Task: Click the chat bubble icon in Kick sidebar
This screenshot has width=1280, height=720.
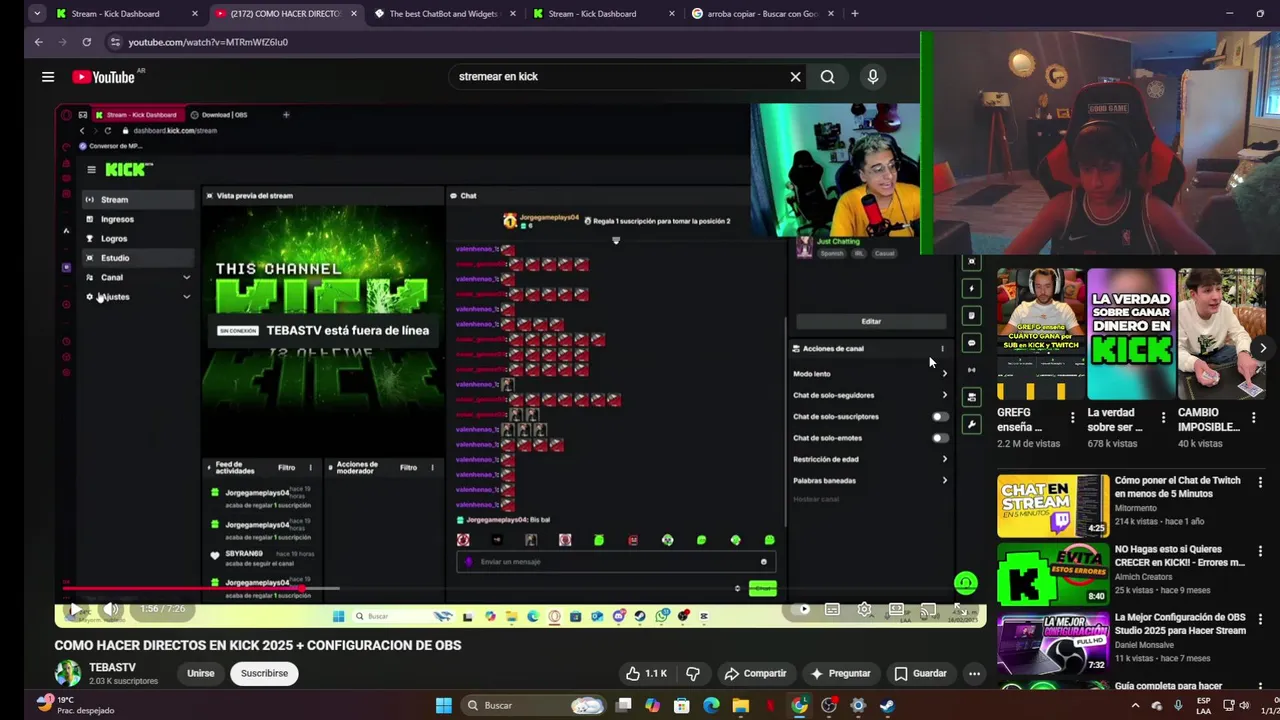Action: [x=971, y=343]
